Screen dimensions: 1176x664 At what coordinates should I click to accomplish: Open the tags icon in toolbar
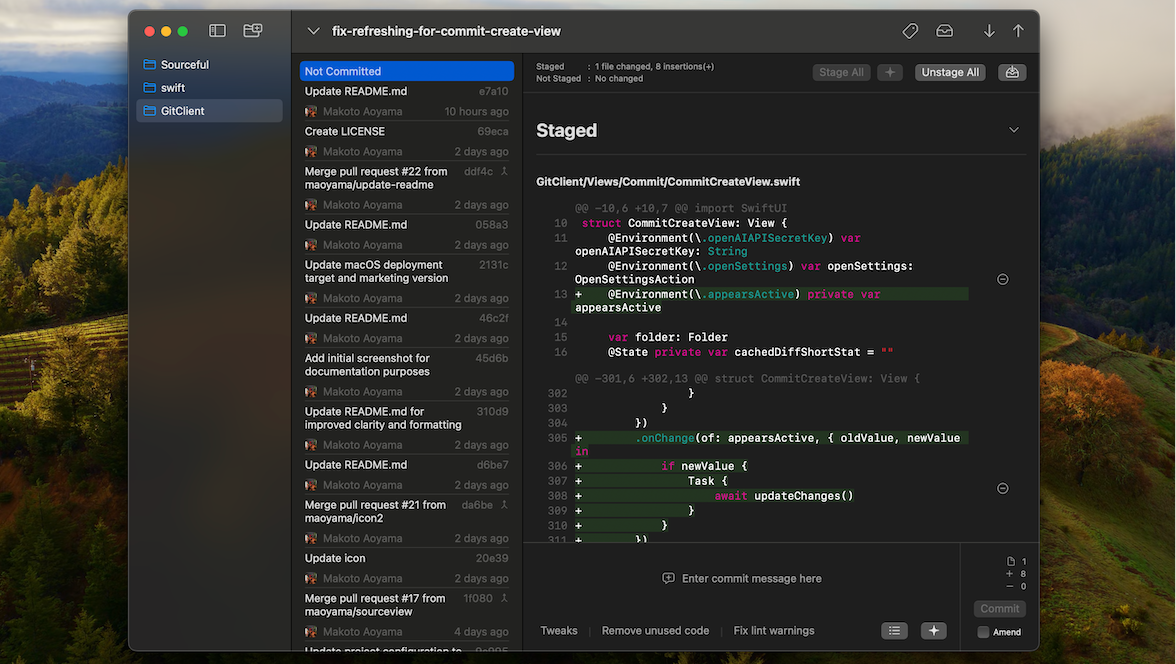tap(910, 31)
